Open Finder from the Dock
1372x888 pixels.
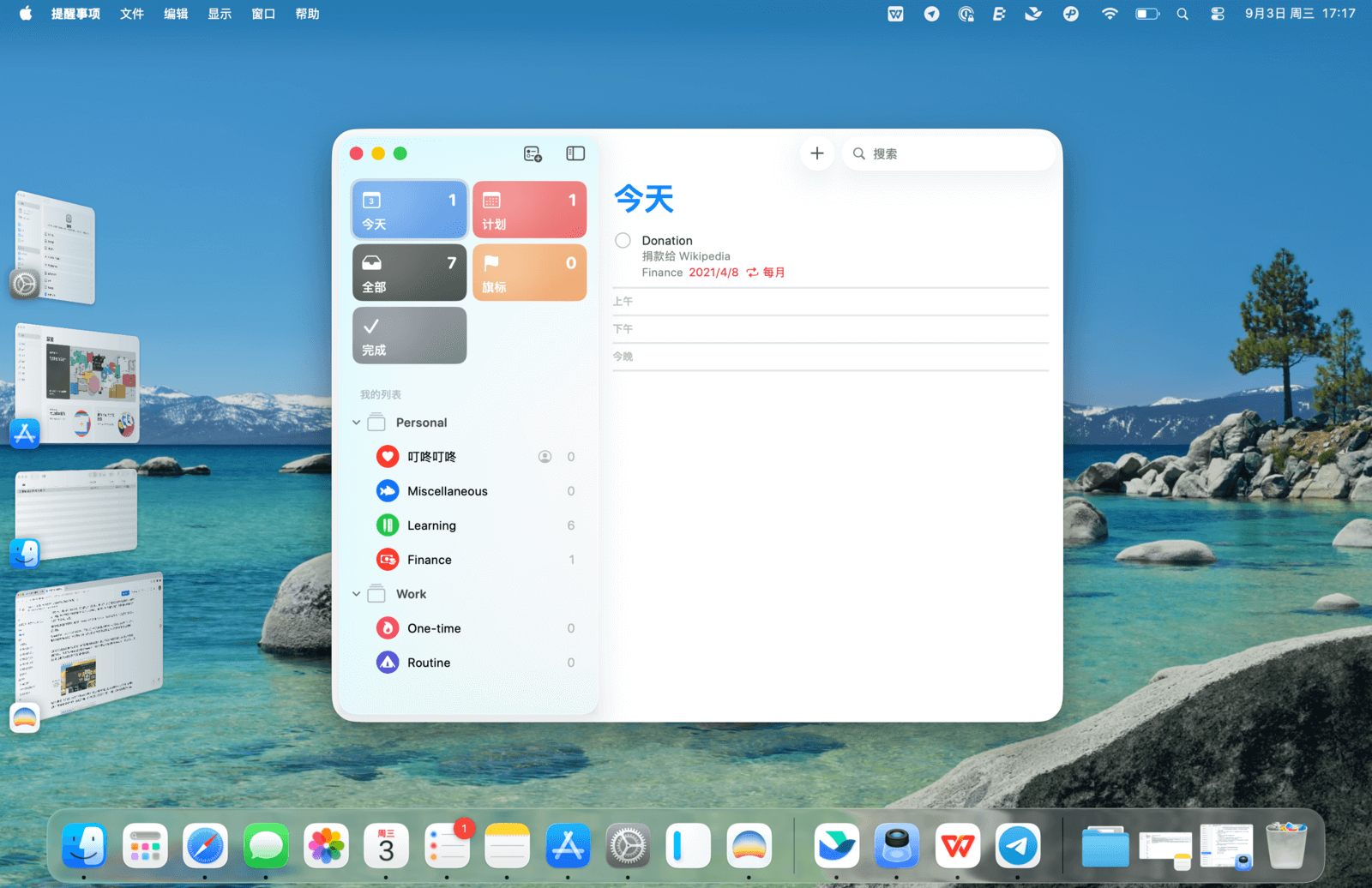84,846
